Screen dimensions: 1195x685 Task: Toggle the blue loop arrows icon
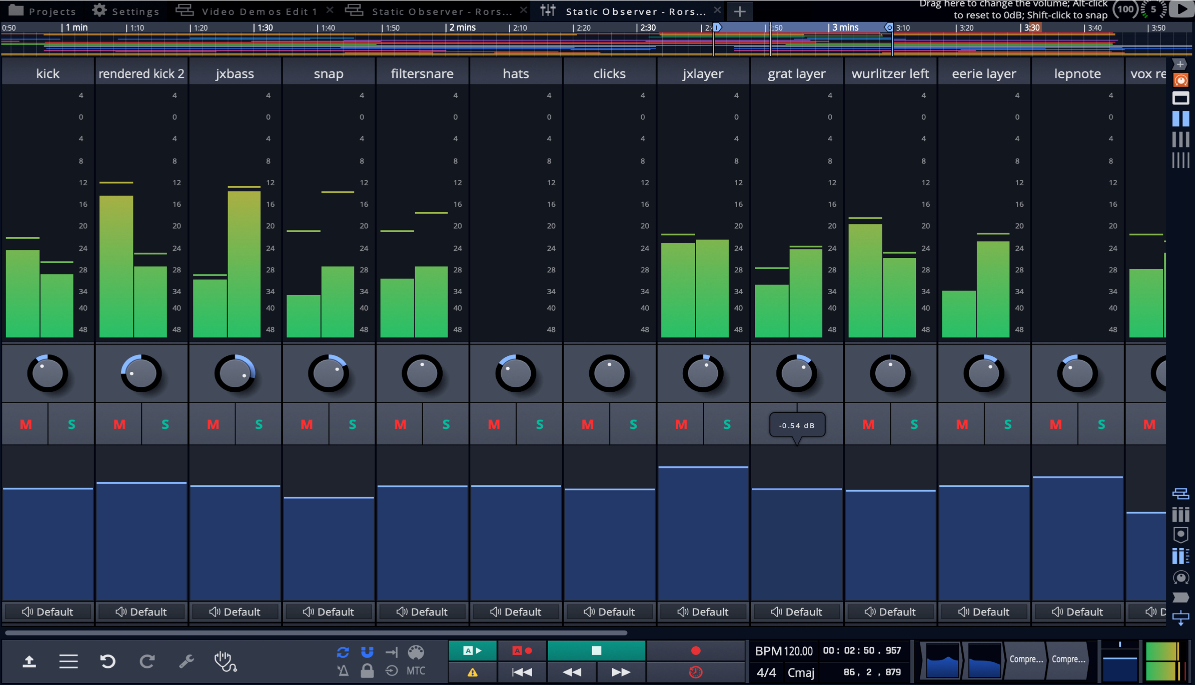(343, 652)
